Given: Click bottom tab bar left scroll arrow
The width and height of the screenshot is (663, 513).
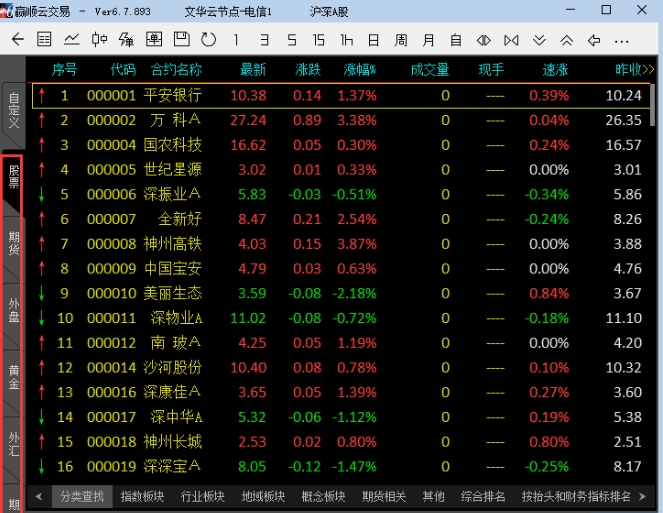Looking at the screenshot, I should 39,496.
